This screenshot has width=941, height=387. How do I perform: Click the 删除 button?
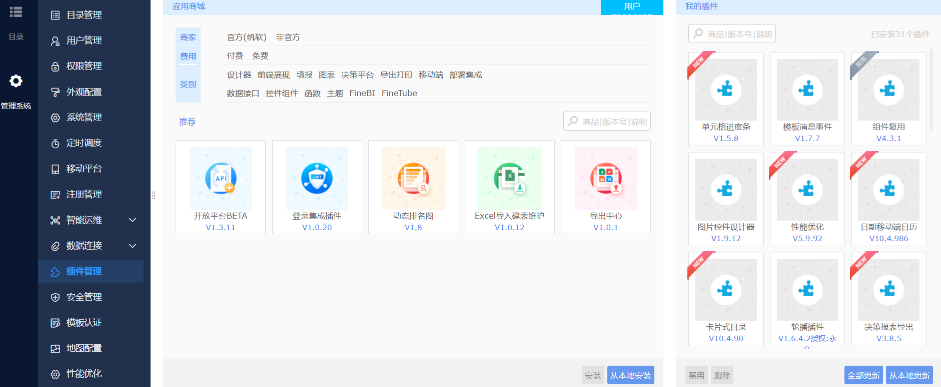tap(722, 376)
